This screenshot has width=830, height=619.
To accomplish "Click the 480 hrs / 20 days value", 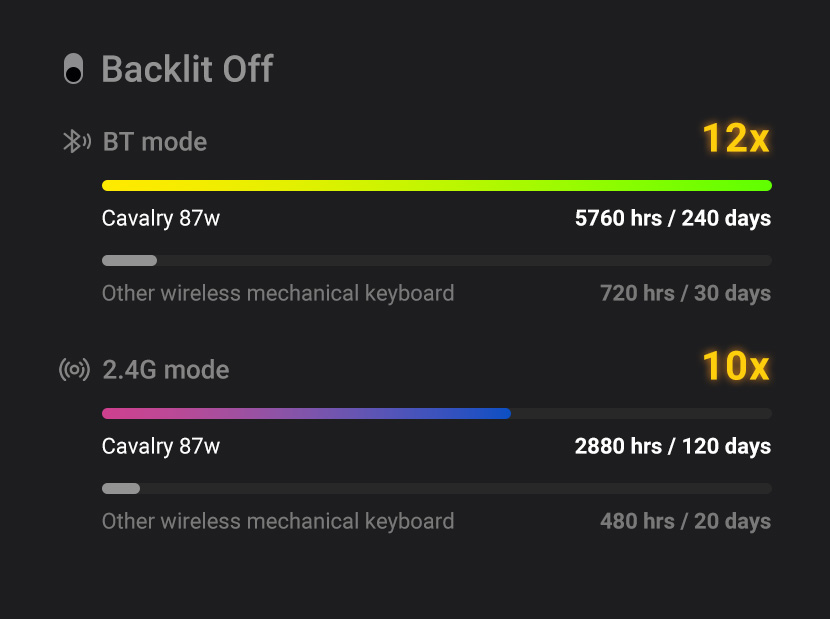I will [685, 522].
